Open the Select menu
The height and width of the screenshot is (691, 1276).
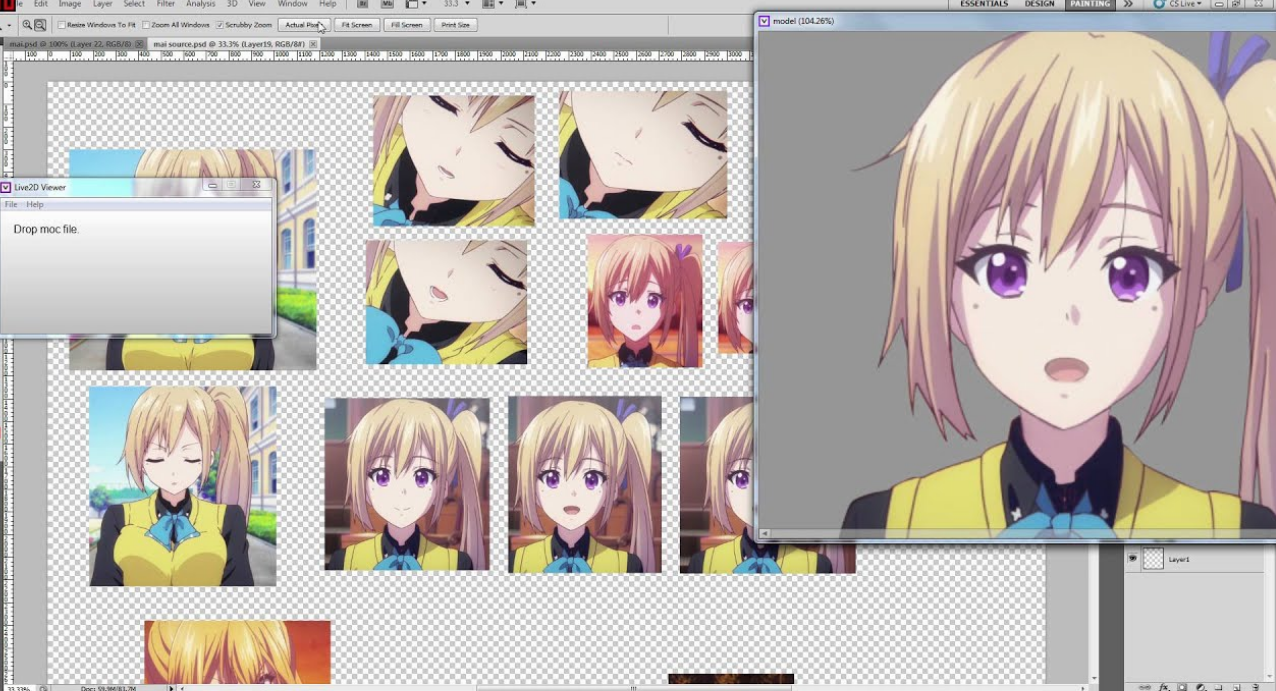click(134, 4)
